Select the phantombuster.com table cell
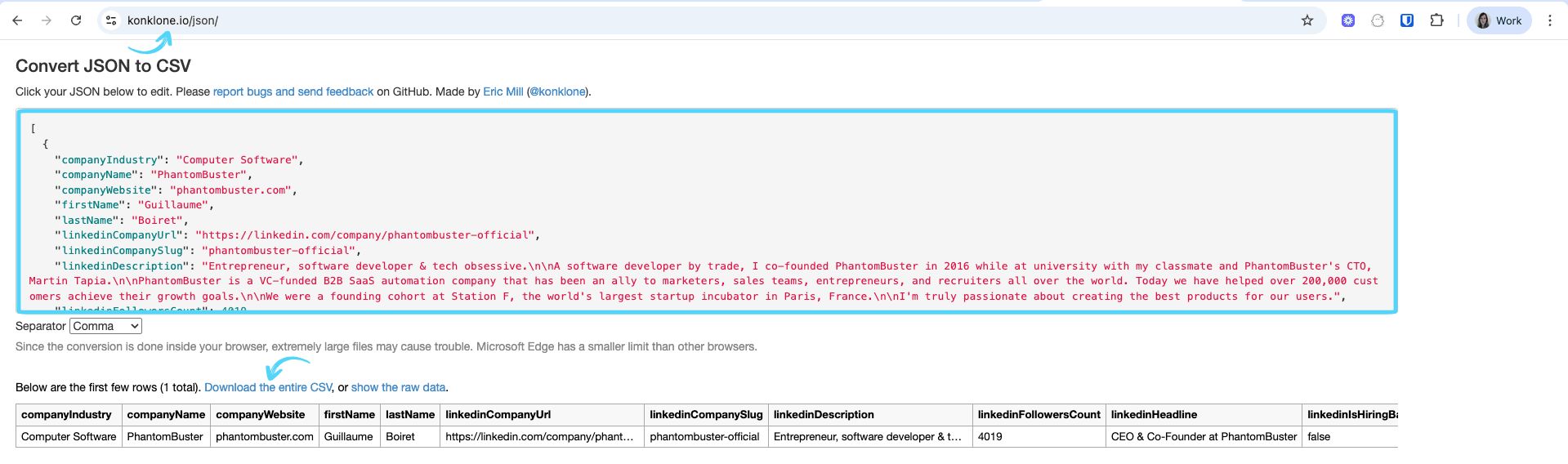Image resolution: width=1568 pixels, height=464 pixels. [x=265, y=437]
